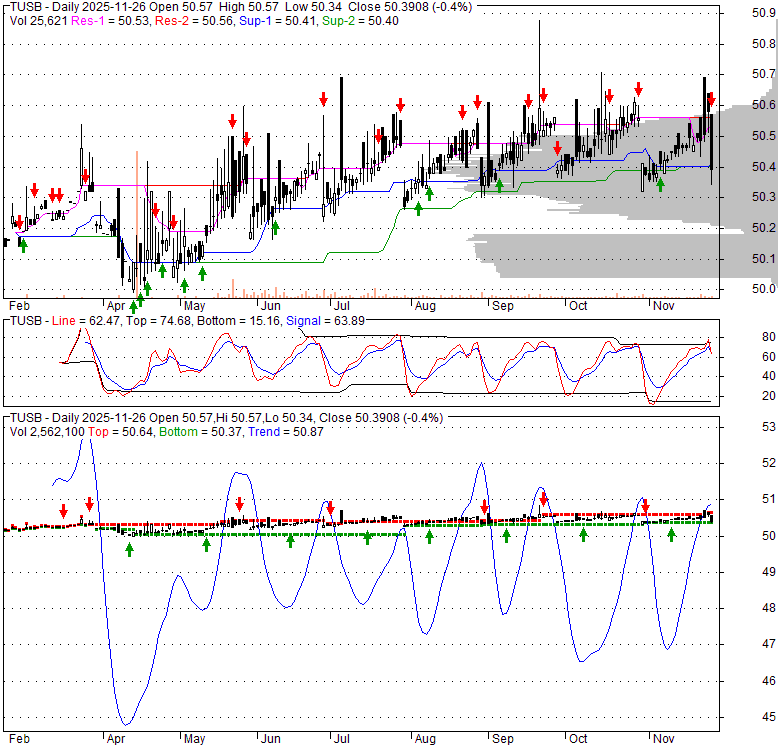
Task: Click the Nov label on the bottom chart axis
Action: tap(662, 739)
